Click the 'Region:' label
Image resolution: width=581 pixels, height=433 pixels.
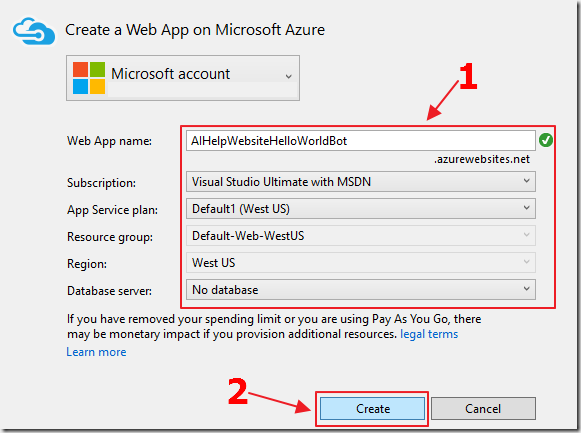[87, 264]
